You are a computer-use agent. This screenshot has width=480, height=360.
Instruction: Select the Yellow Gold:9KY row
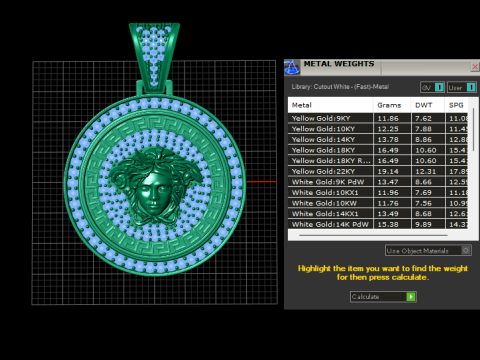coord(378,118)
